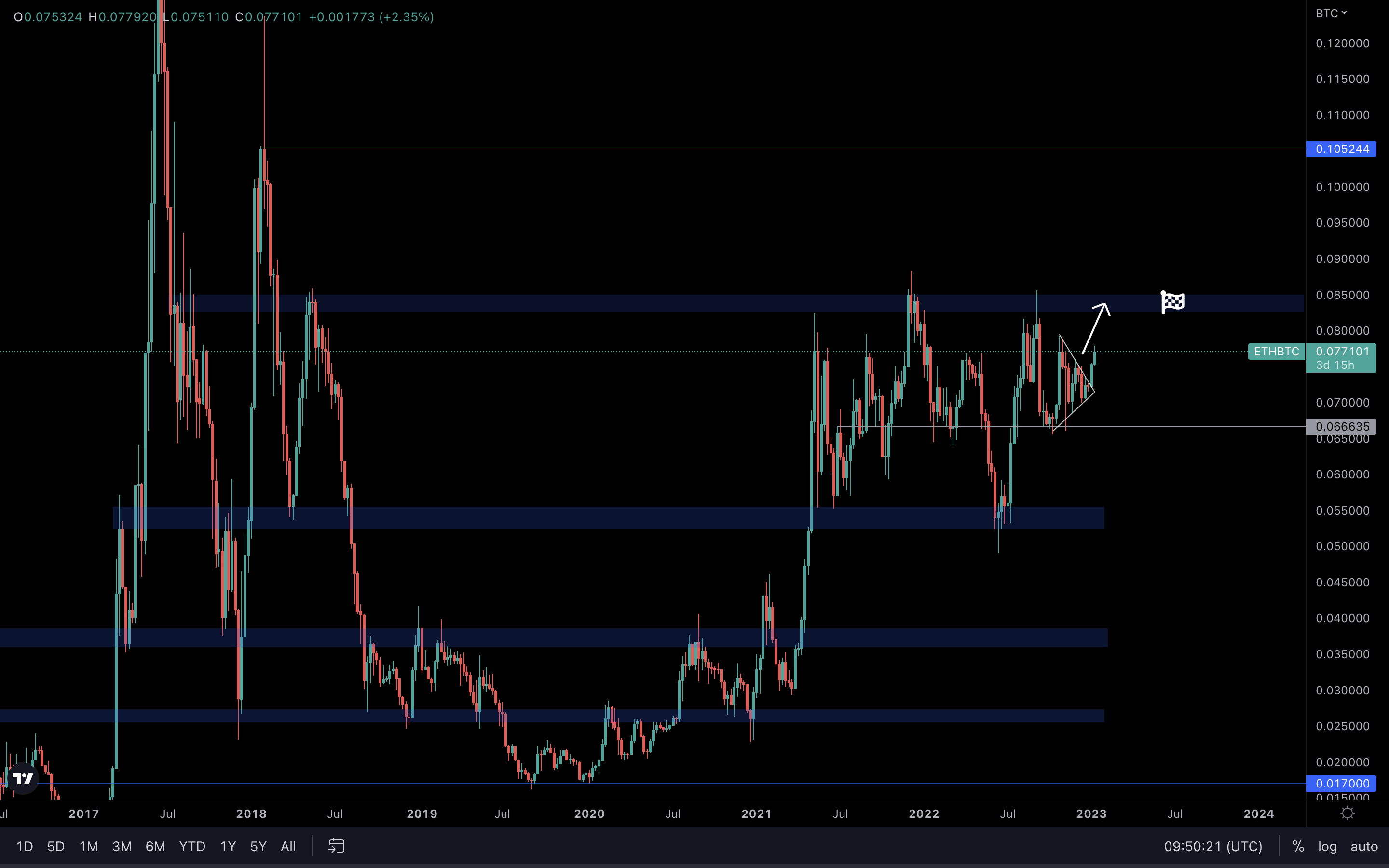
Task: Select the YTD time range
Action: click(x=191, y=846)
